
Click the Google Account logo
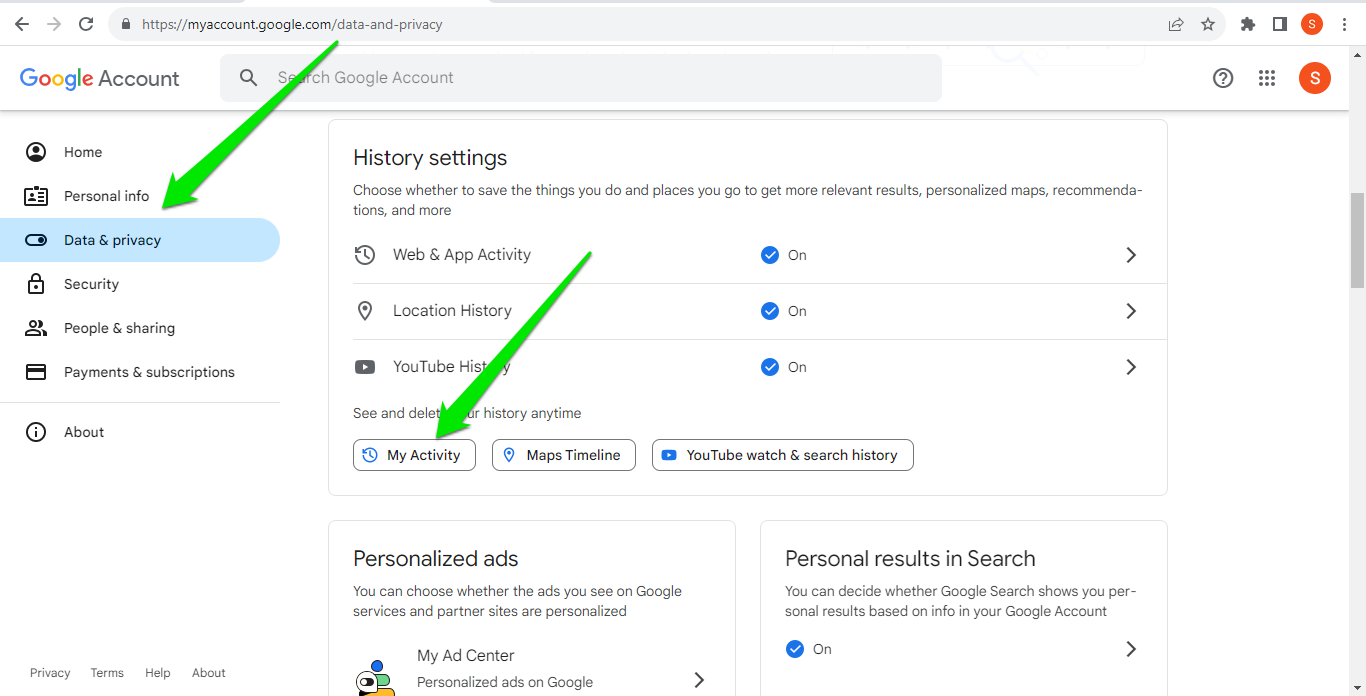pyautogui.click(x=100, y=78)
